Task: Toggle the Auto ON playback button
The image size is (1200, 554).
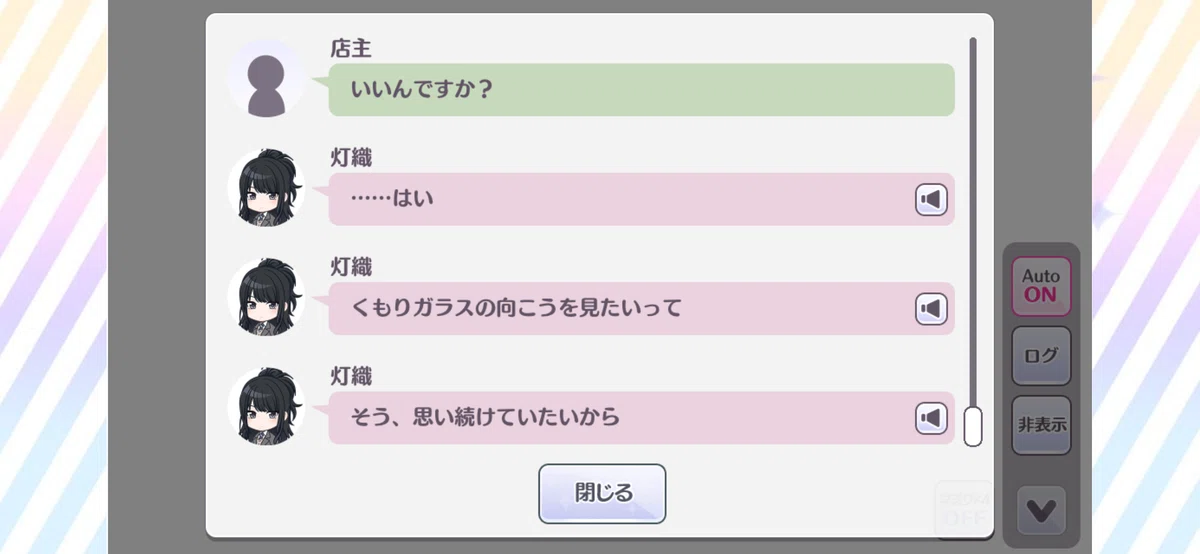Action: click(1041, 286)
